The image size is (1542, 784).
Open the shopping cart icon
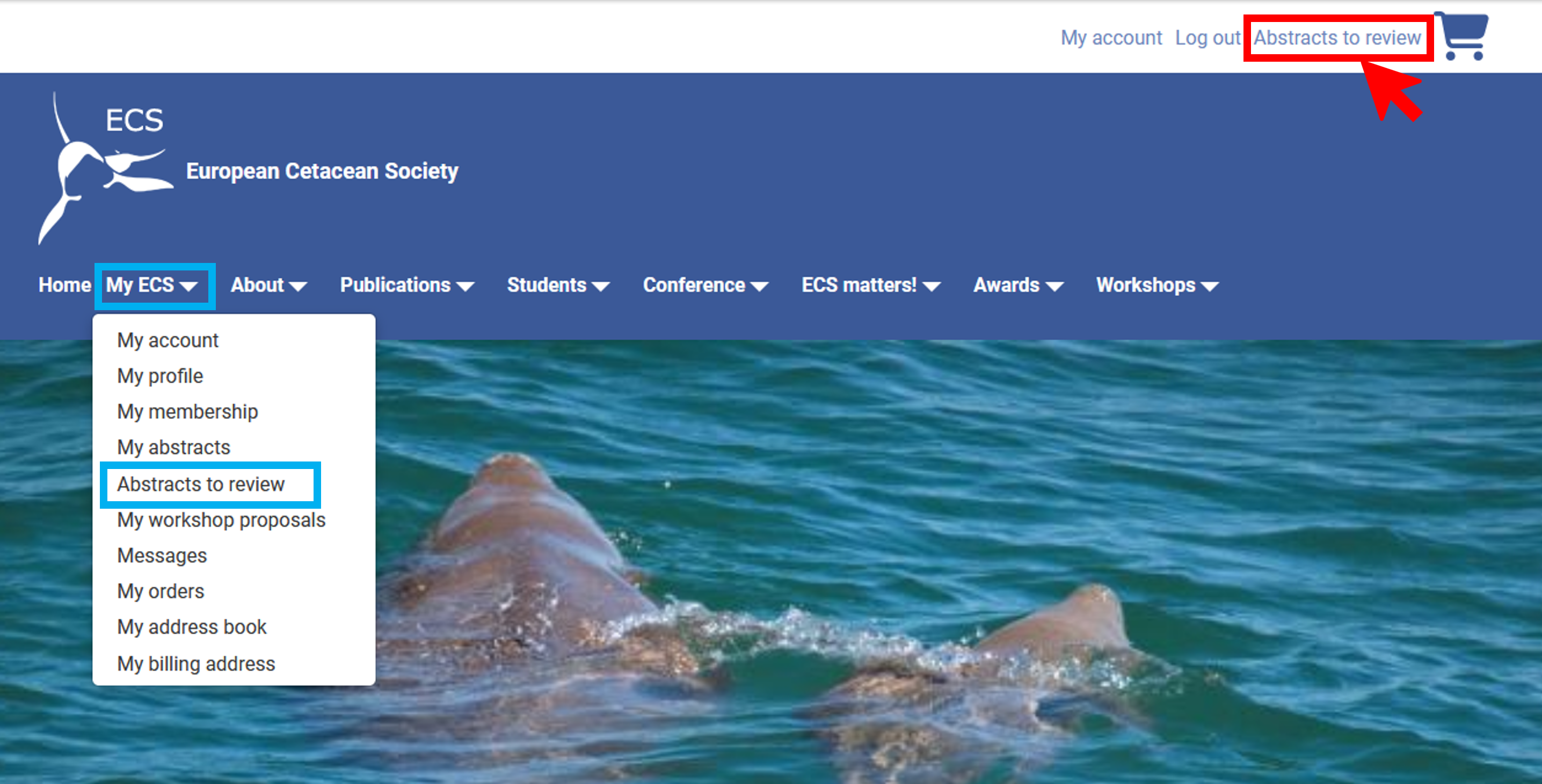[1461, 36]
